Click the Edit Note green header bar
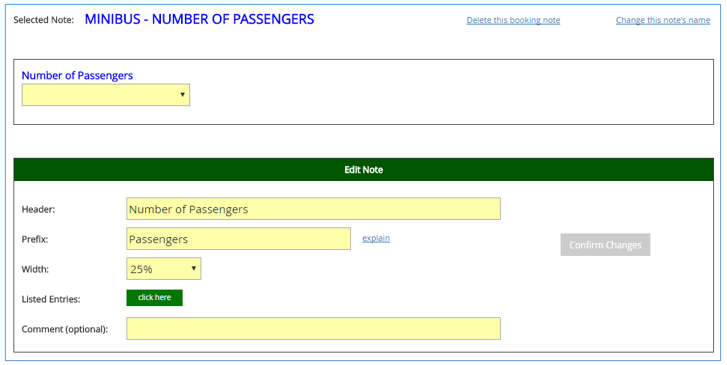This screenshot has width=727, height=365. click(364, 170)
